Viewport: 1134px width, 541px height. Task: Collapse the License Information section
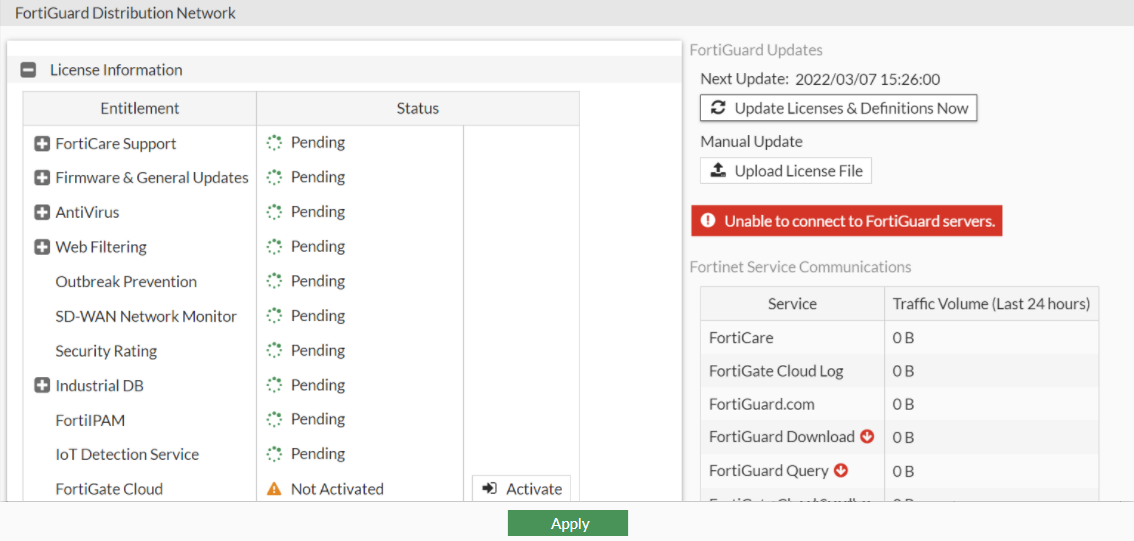[x=29, y=70]
